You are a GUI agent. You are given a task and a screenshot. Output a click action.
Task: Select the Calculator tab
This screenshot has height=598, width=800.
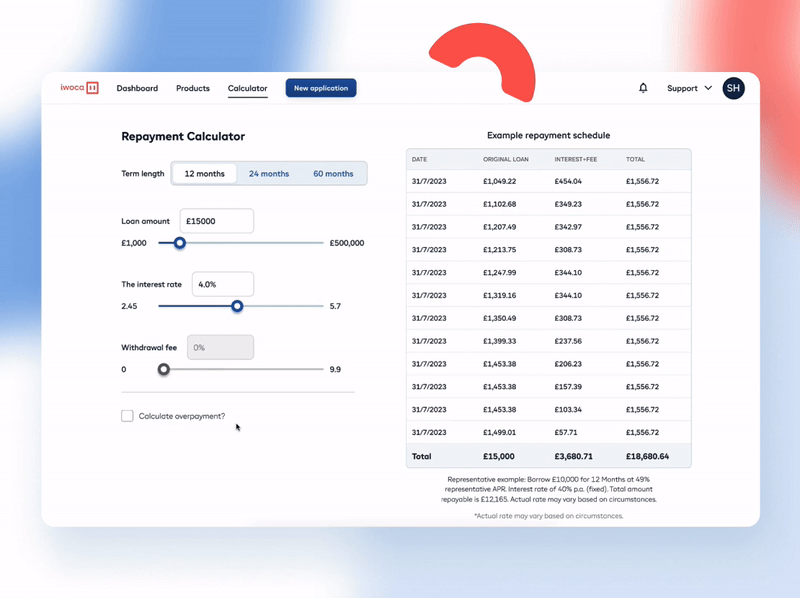click(247, 88)
